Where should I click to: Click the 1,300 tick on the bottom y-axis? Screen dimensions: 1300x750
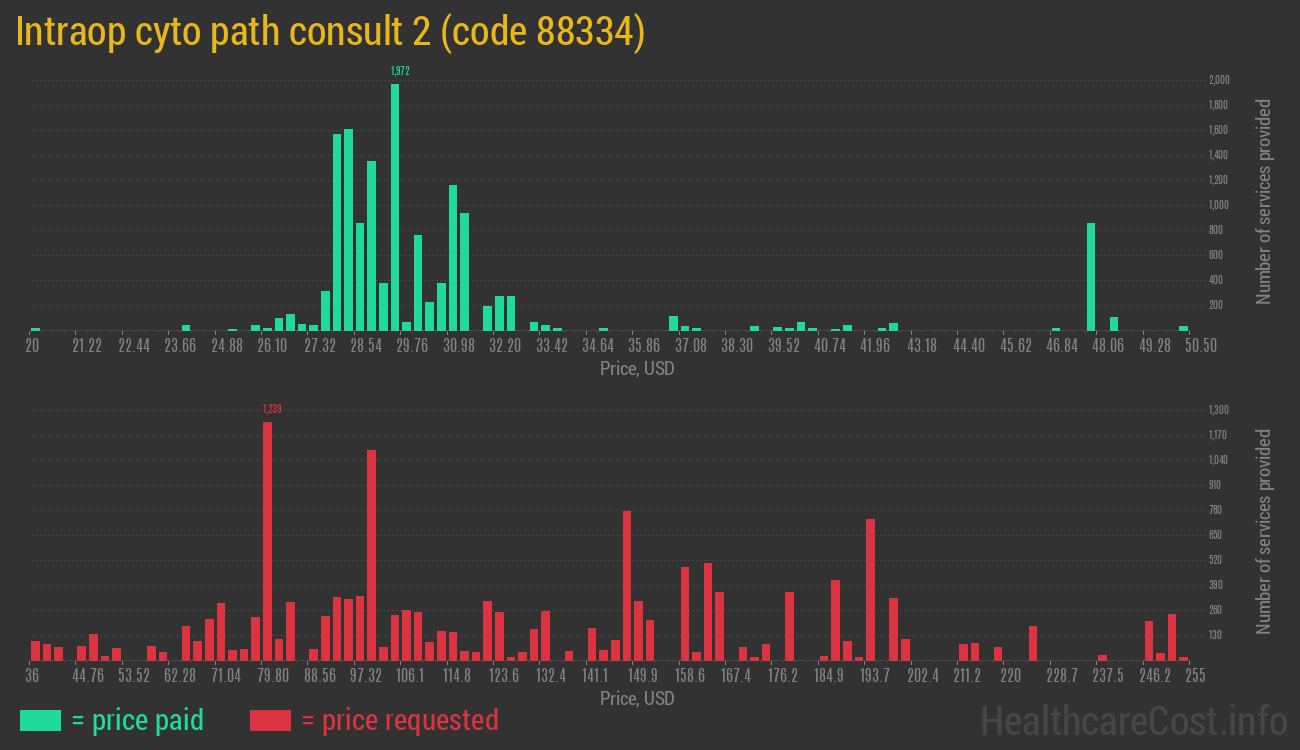coord(1219,410)
